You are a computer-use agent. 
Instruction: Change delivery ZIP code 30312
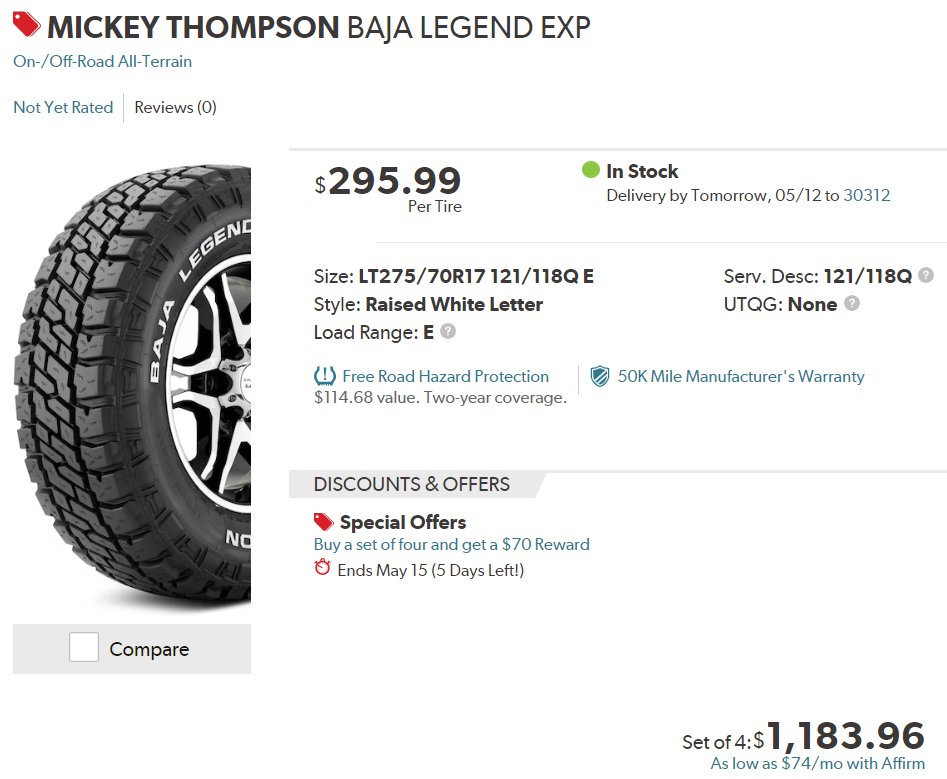(x=867, y=195)
